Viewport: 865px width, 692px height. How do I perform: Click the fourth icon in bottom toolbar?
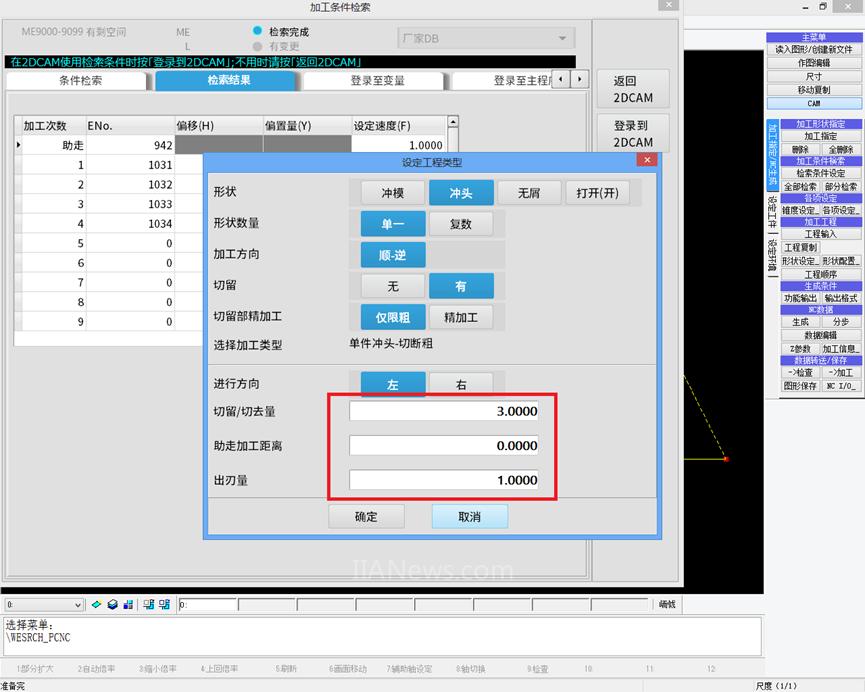[148, 605]
